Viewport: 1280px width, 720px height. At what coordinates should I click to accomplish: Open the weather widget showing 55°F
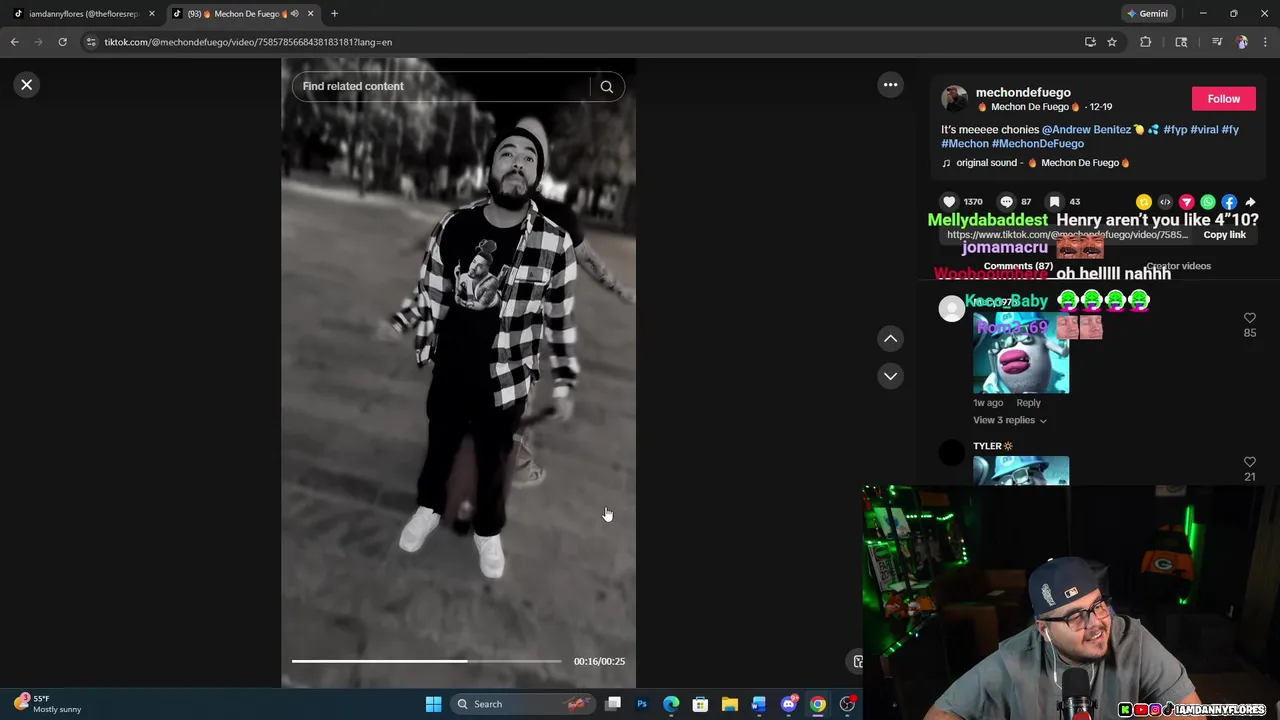[48, 704]
